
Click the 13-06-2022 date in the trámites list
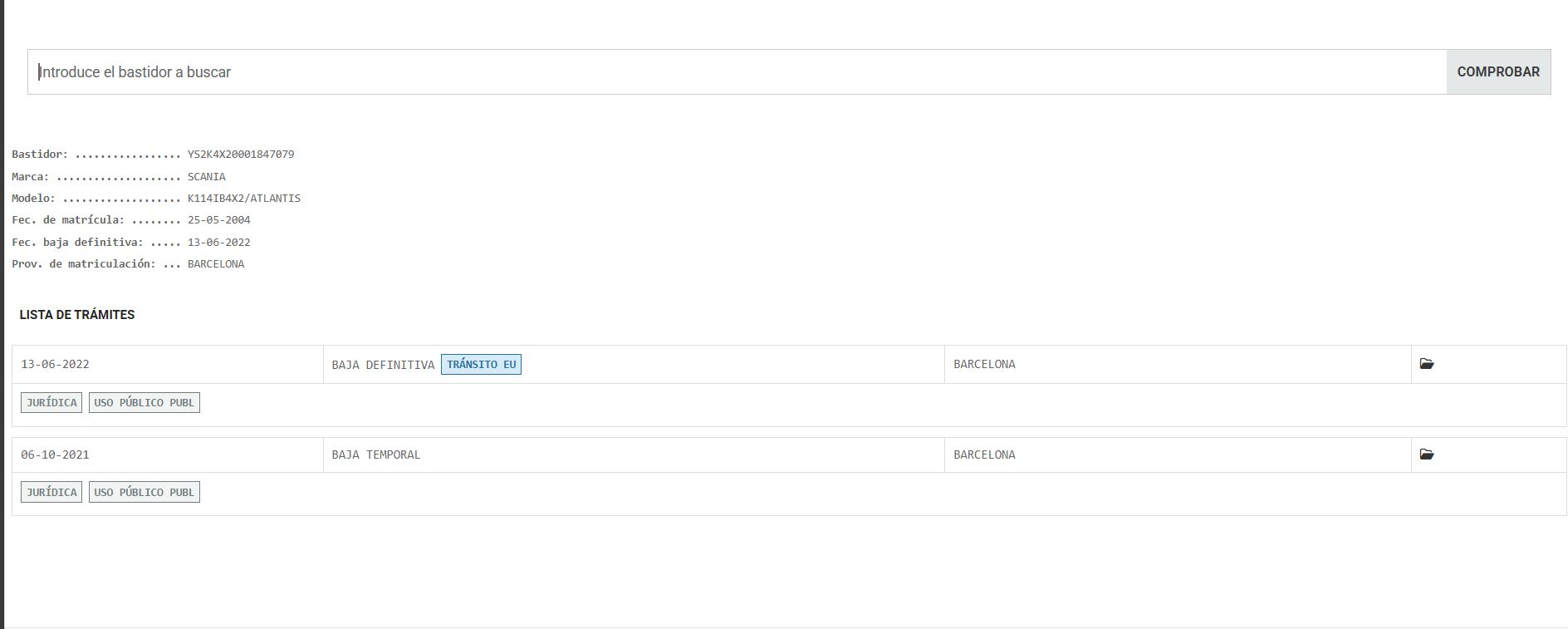(55, 365)
